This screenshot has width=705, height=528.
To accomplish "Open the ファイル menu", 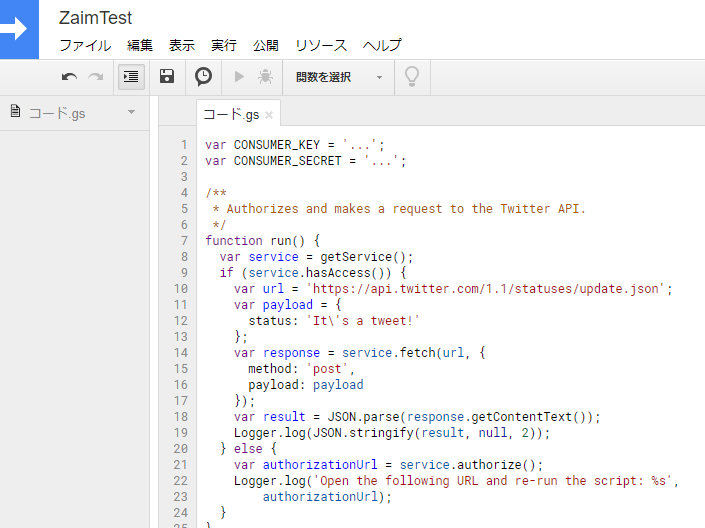I will click(x=85, y=45).
